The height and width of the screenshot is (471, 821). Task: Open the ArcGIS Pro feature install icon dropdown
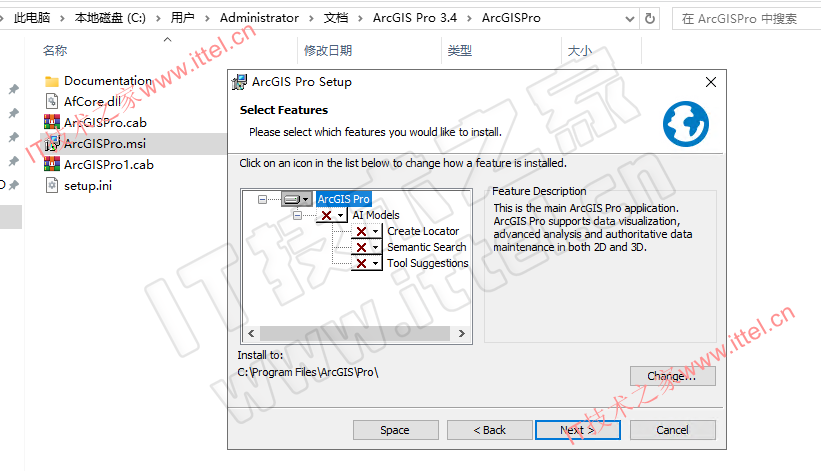click(x=297, y=199)
